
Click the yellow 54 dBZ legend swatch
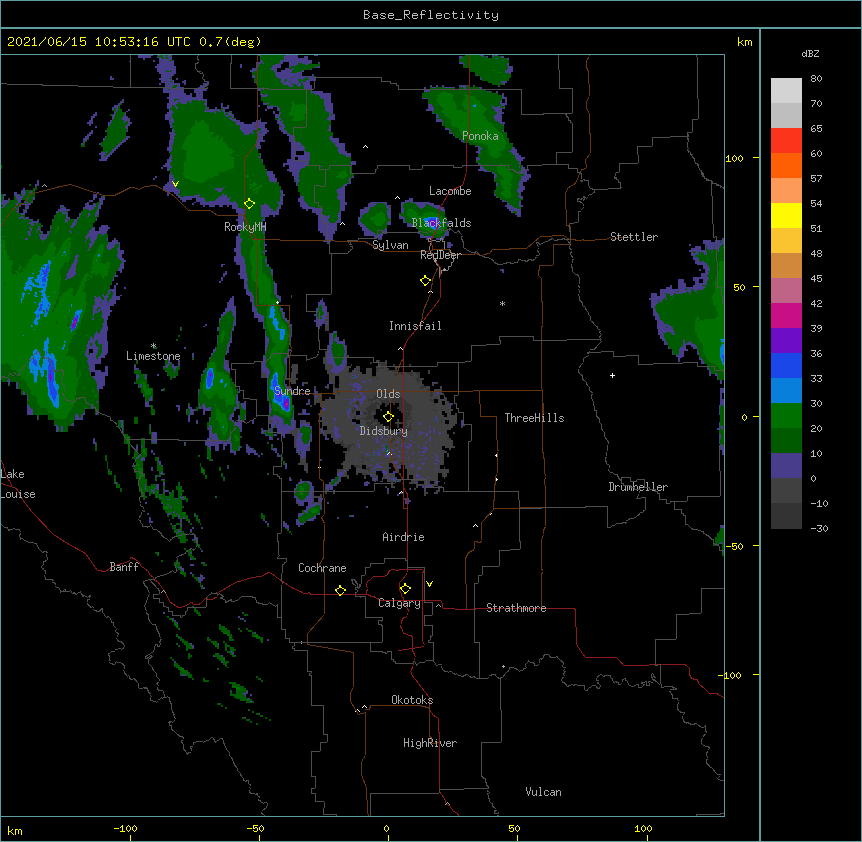[786, 215]
